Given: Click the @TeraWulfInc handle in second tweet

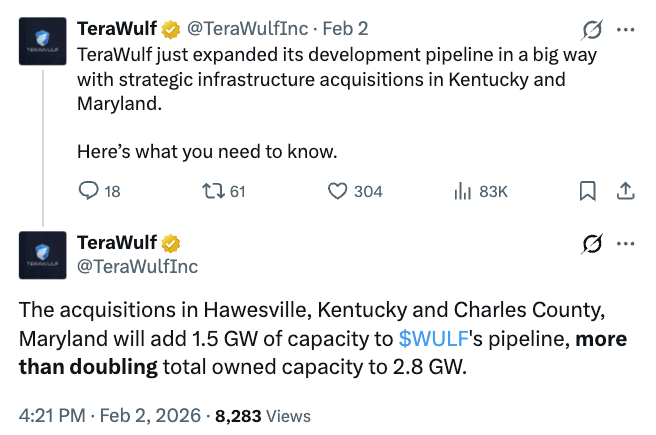Looking at the screenshot, I should [x=137, y=266].
